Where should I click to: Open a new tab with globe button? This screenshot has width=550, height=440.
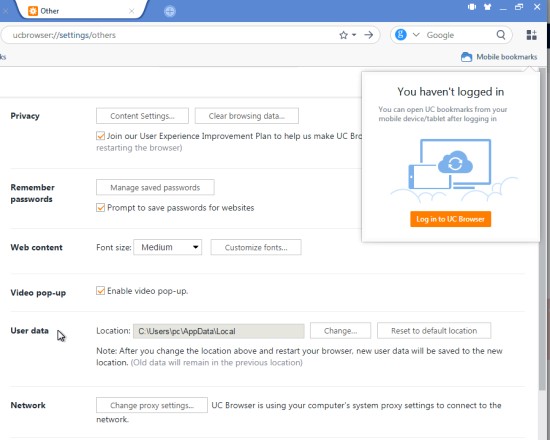click(170, 12)
